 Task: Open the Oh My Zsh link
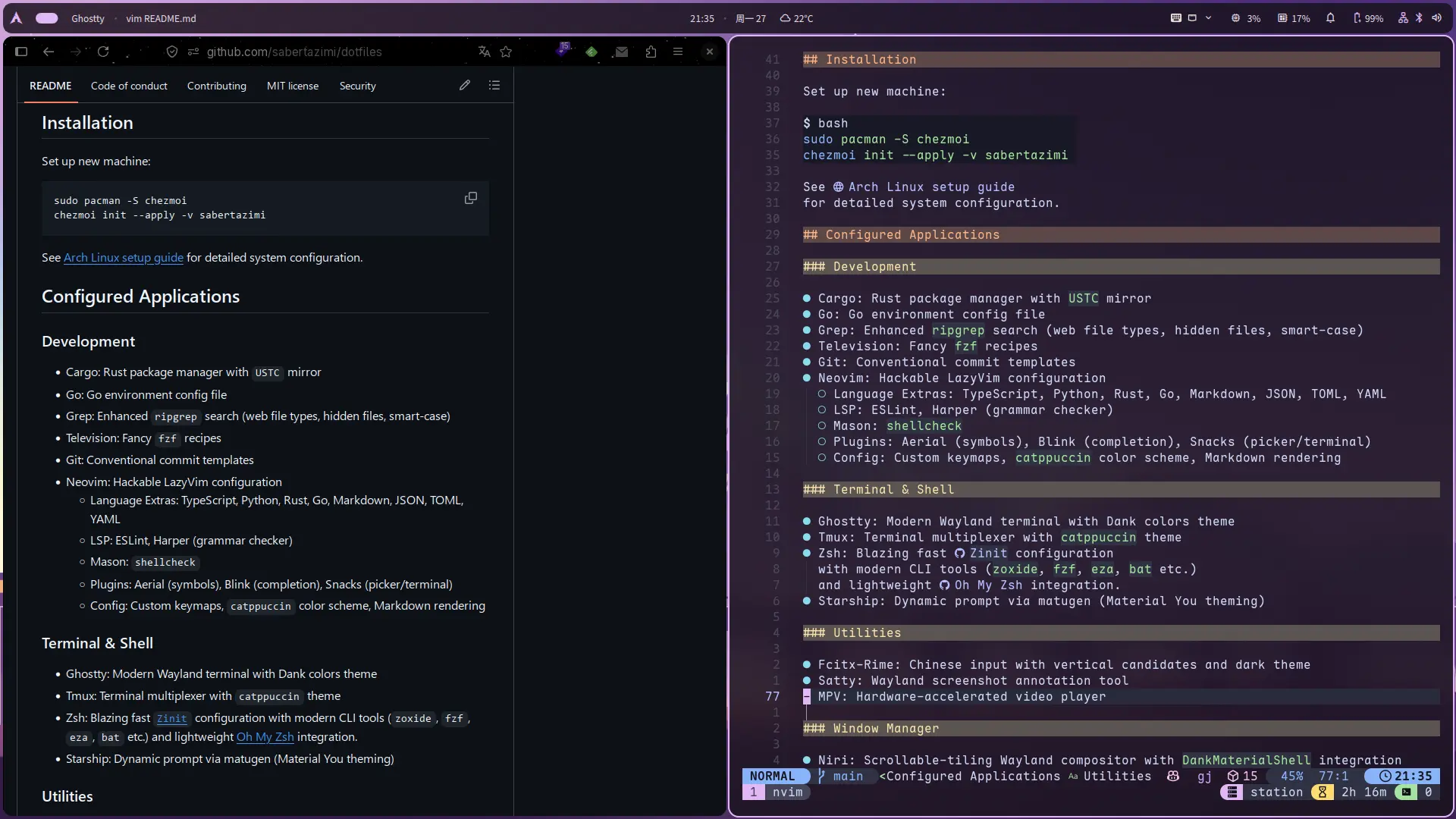pyautogui.click(x=265, y=736)
